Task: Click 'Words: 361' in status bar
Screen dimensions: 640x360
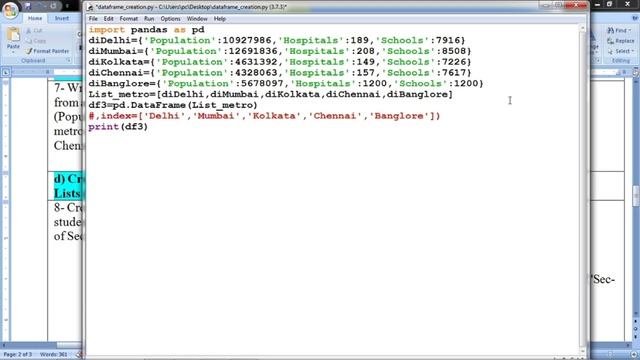Action: [53, 354]
